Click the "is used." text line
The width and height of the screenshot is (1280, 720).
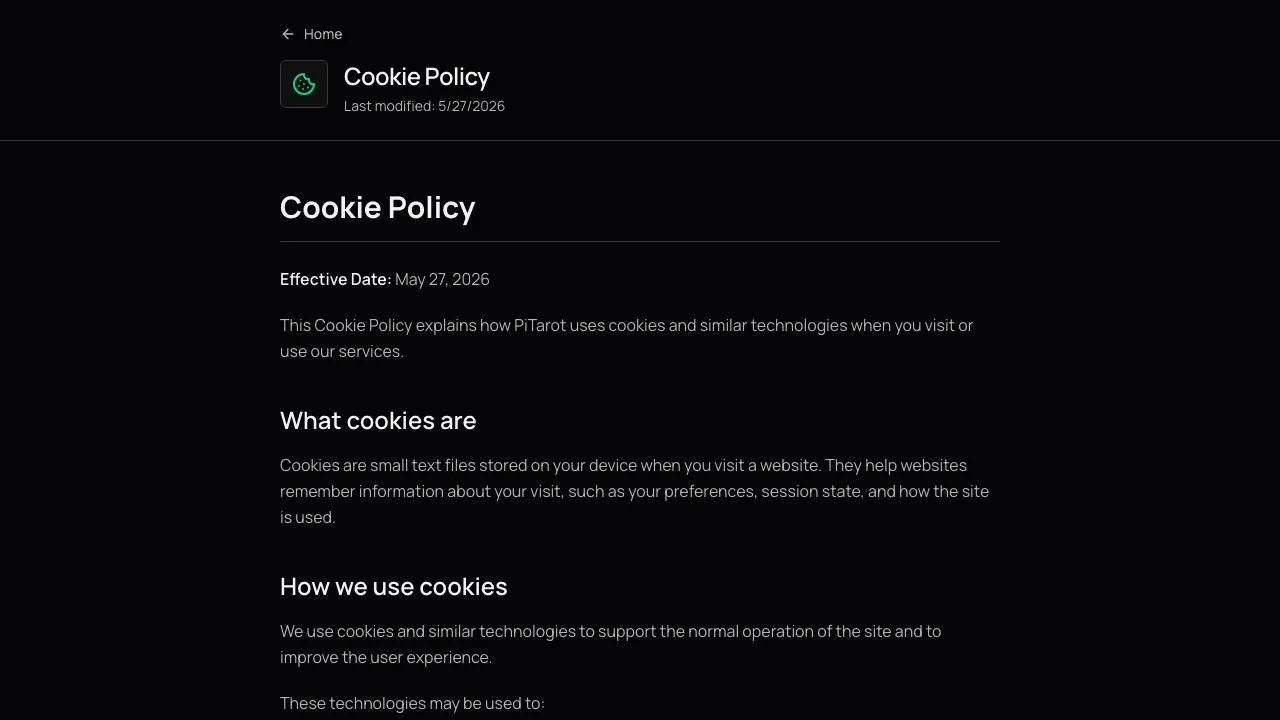click(x=308, y=517)
